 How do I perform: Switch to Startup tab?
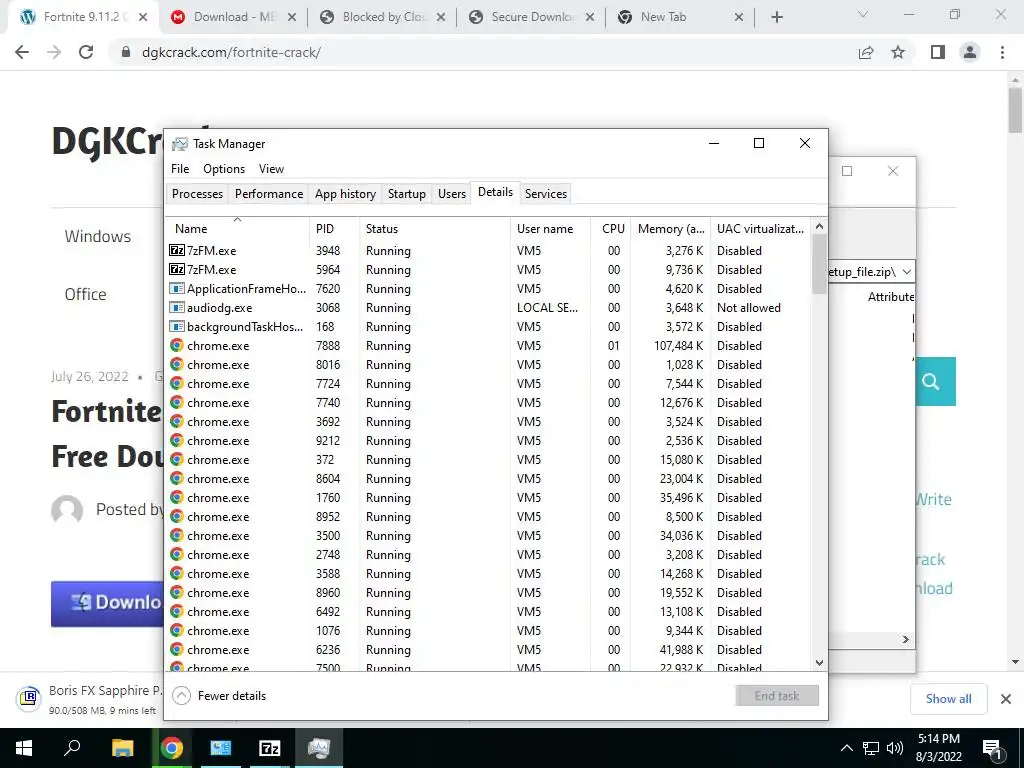tap(406, 194)
